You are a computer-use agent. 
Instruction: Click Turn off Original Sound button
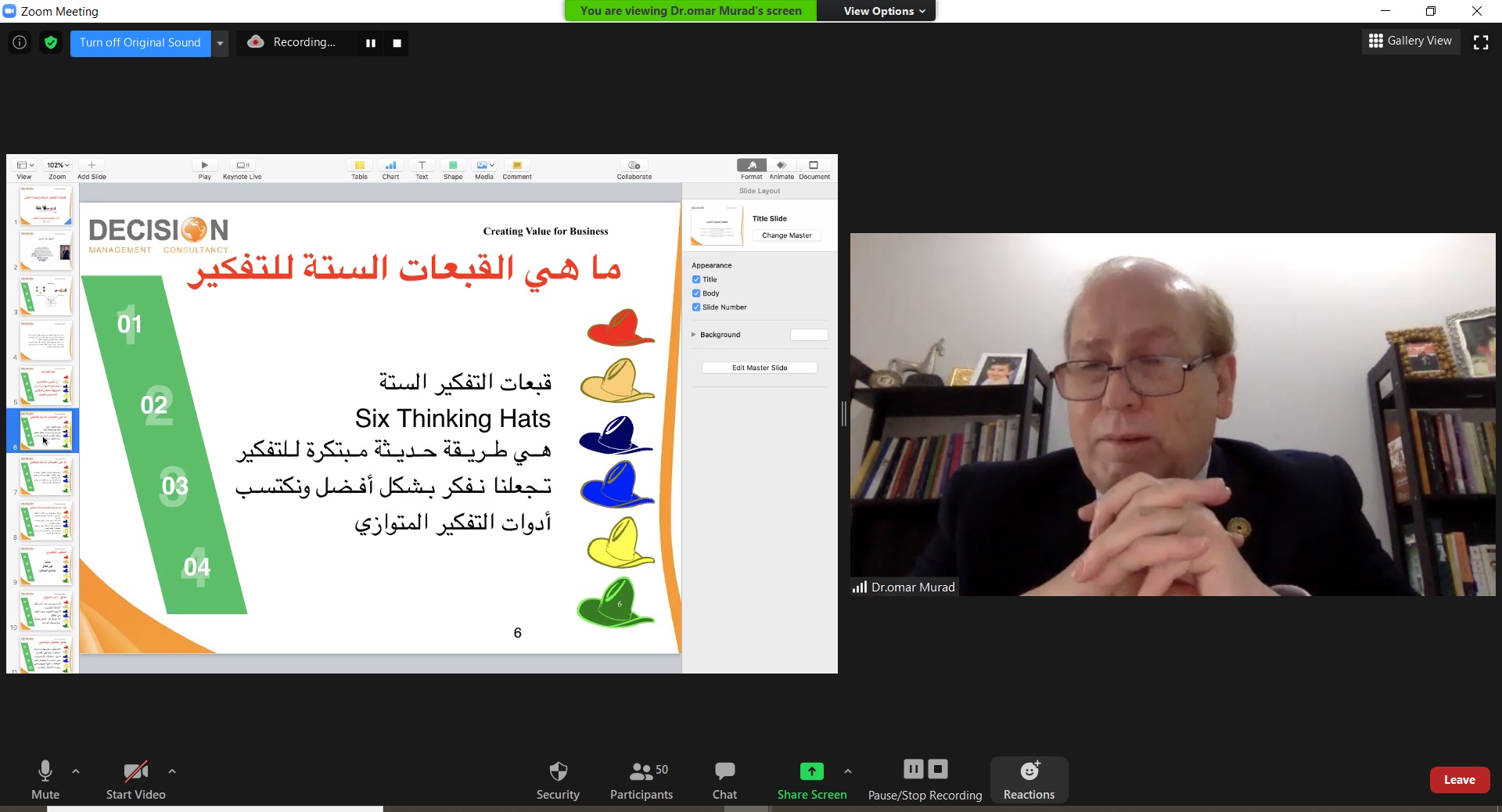pyautogui.click(x=140, y=43)
